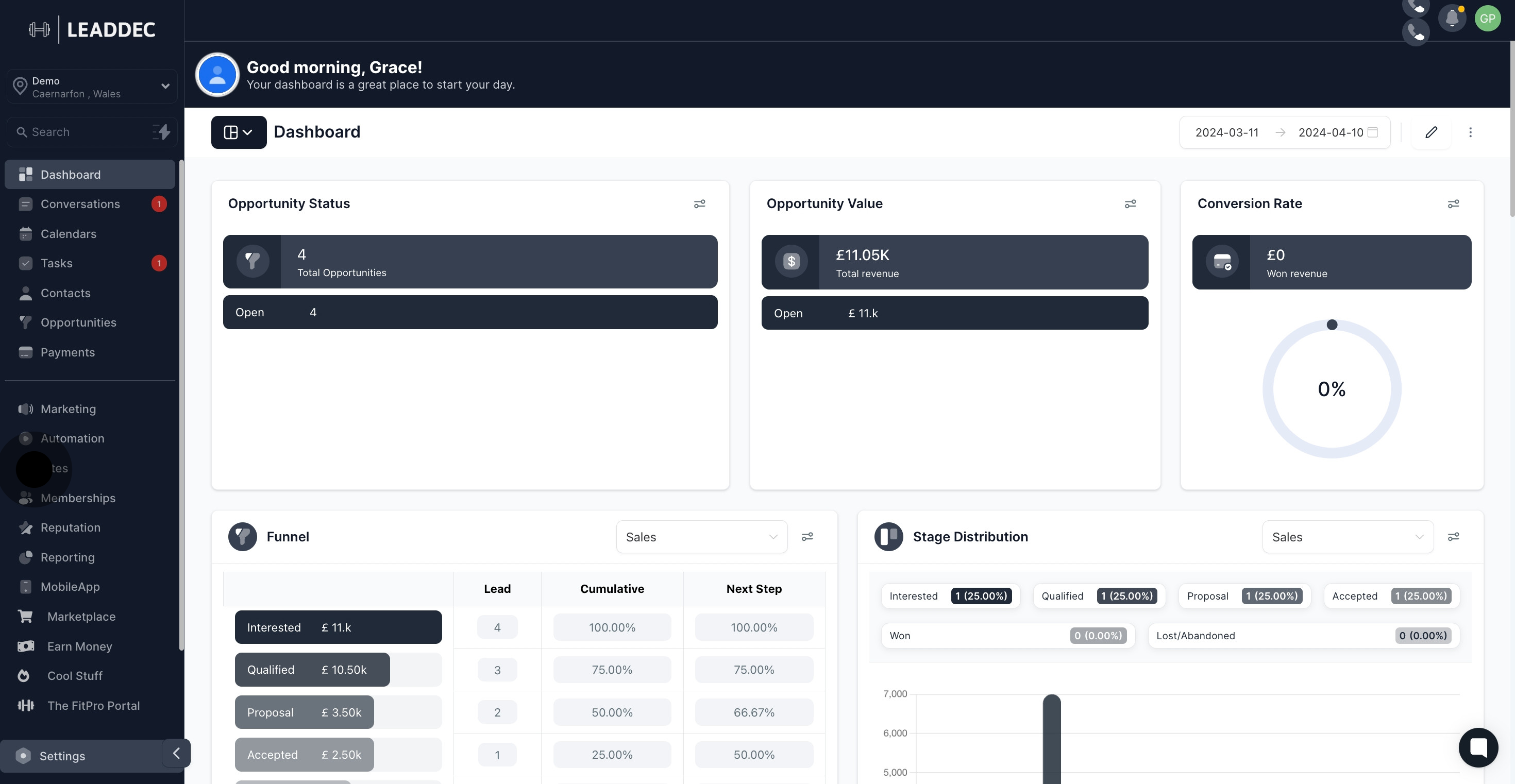Open Reporting section

point(89,558)
